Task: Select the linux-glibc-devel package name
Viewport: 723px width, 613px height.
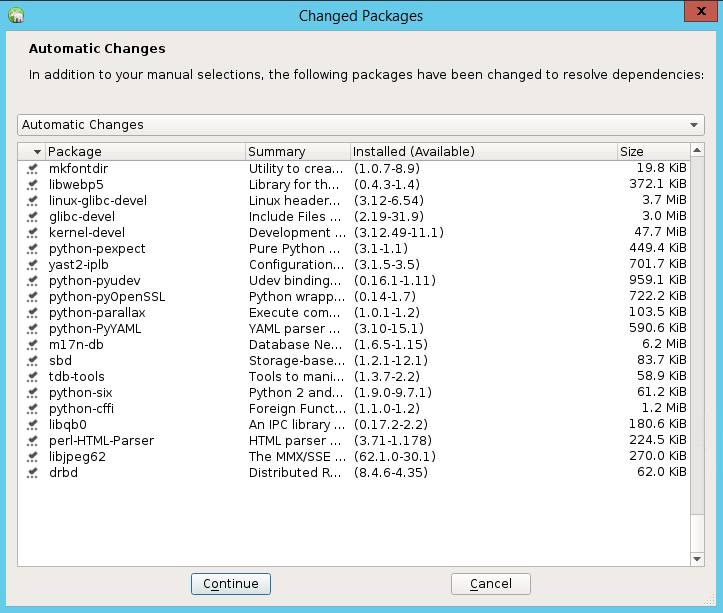Action: click(x=98, y=201)
